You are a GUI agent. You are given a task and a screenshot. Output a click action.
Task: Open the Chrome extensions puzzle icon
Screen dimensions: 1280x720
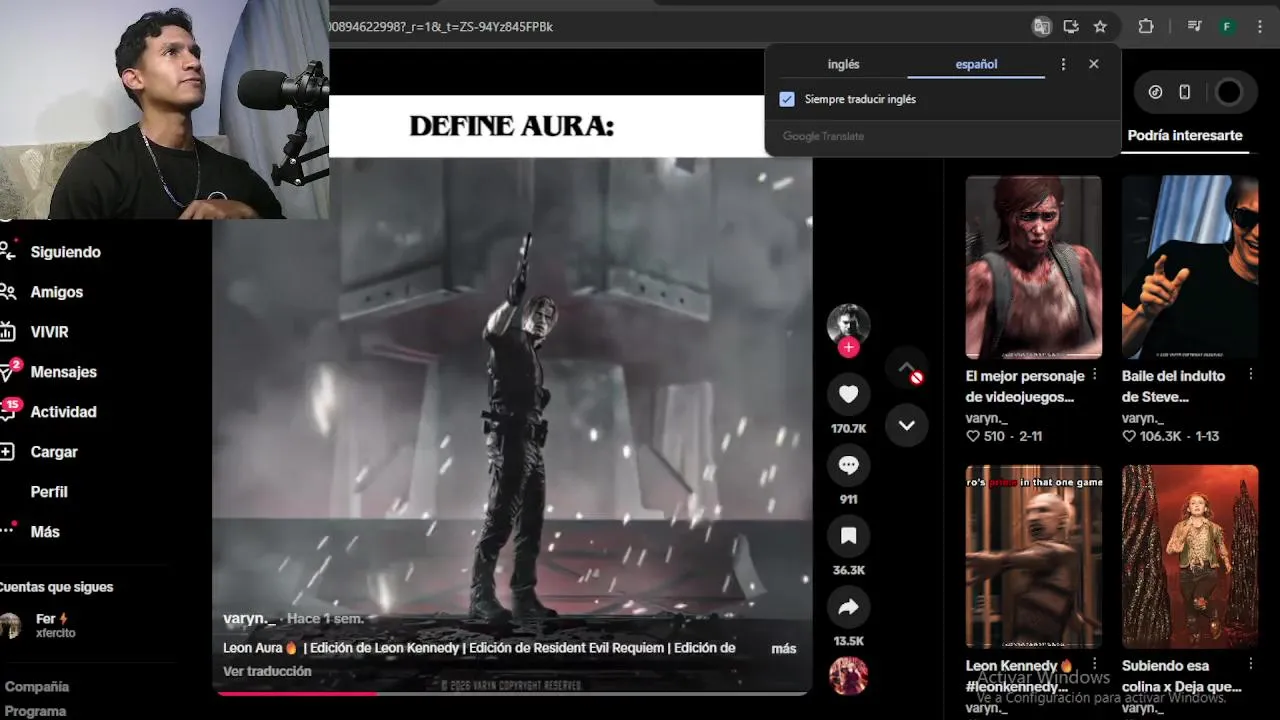coord(1146,27)
